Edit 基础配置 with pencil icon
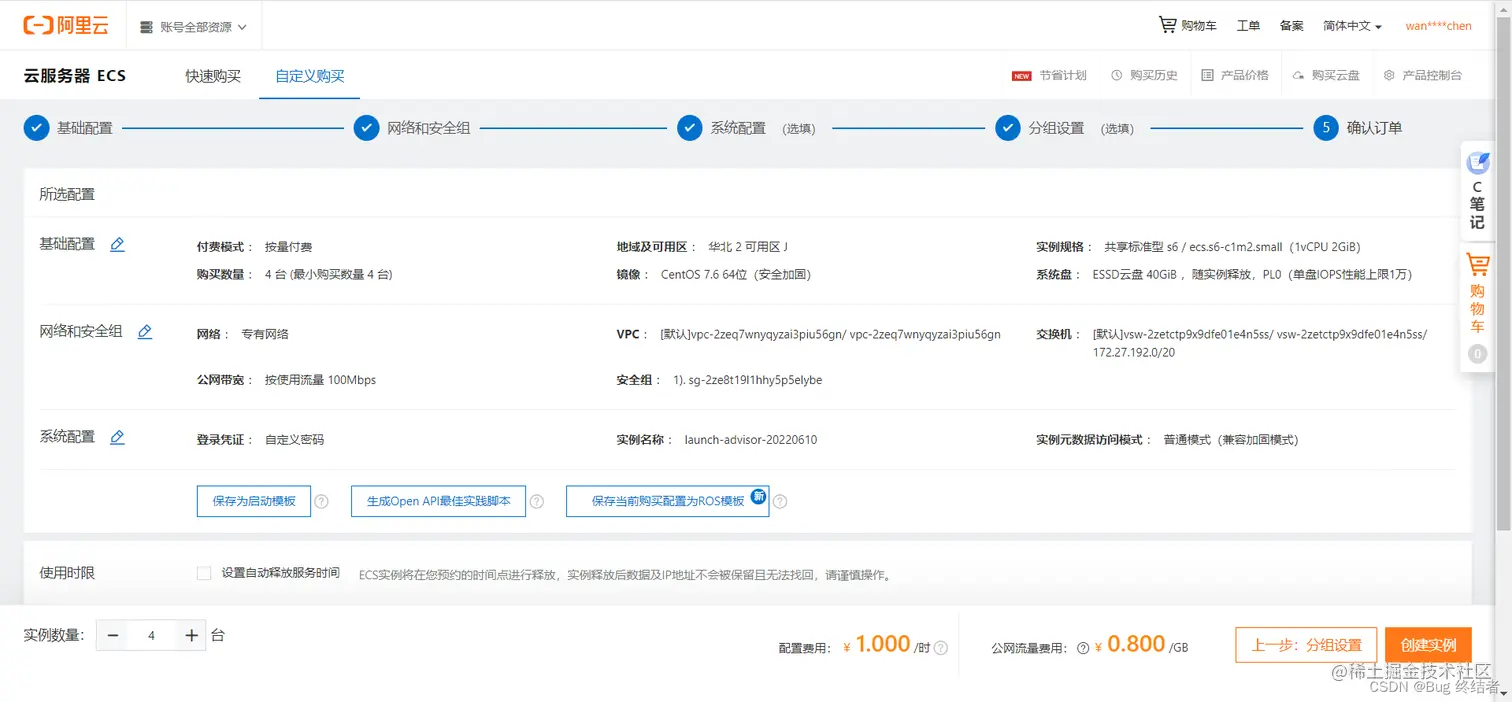 click(x=117, y=244)
